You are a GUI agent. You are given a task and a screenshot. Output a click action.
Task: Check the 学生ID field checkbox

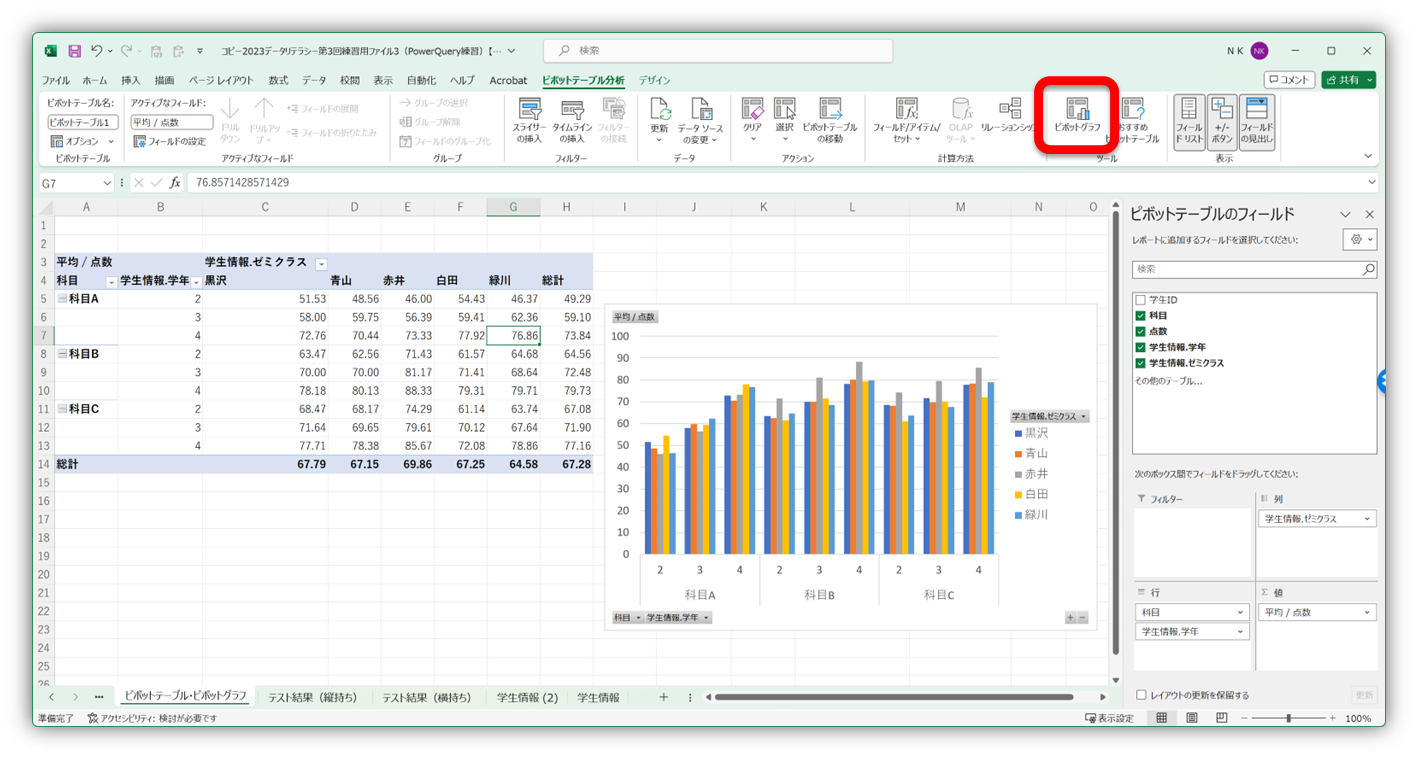(x=1140, y=300)
